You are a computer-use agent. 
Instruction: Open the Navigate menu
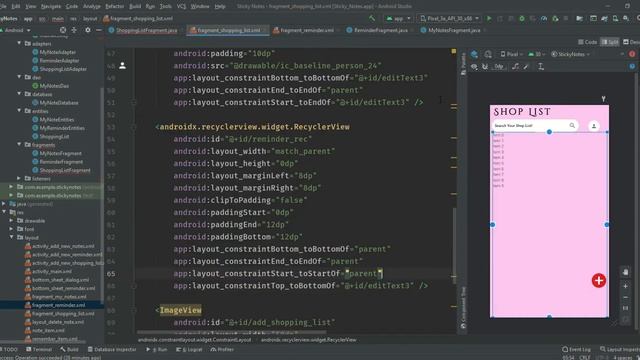51,6
